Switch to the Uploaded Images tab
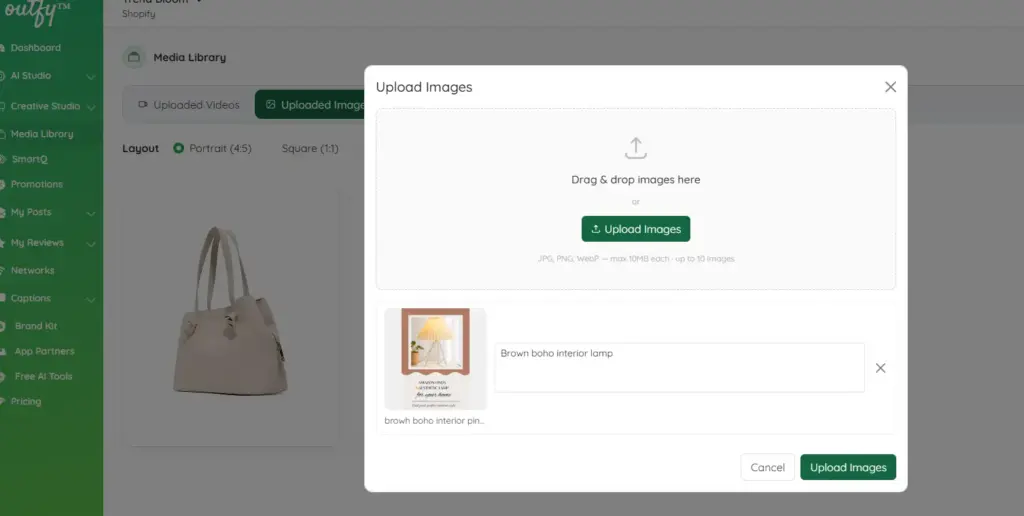 coord(310,105)
